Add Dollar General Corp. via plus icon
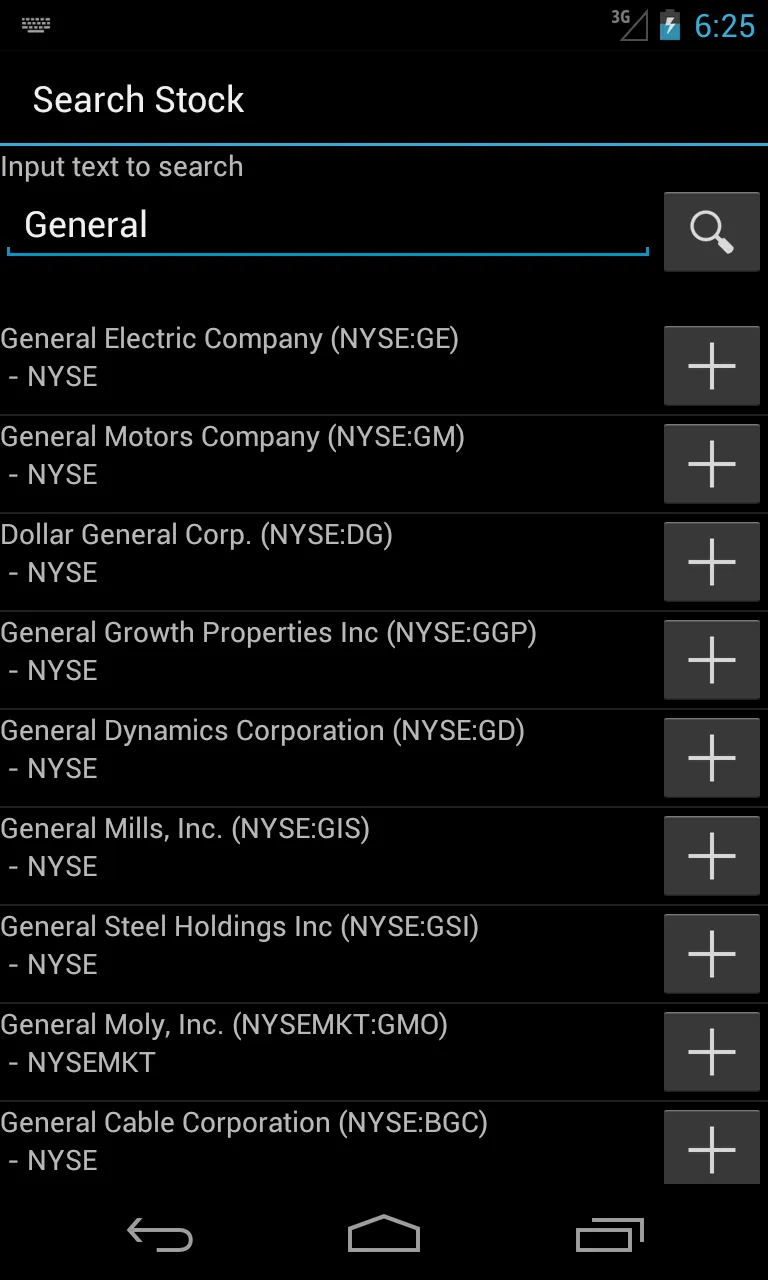 coord(712,562)
